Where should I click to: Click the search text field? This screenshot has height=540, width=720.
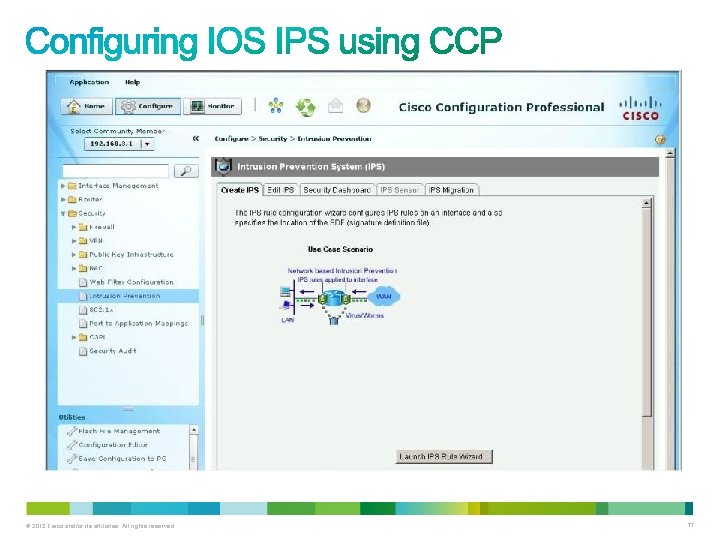tap(116, 171)
